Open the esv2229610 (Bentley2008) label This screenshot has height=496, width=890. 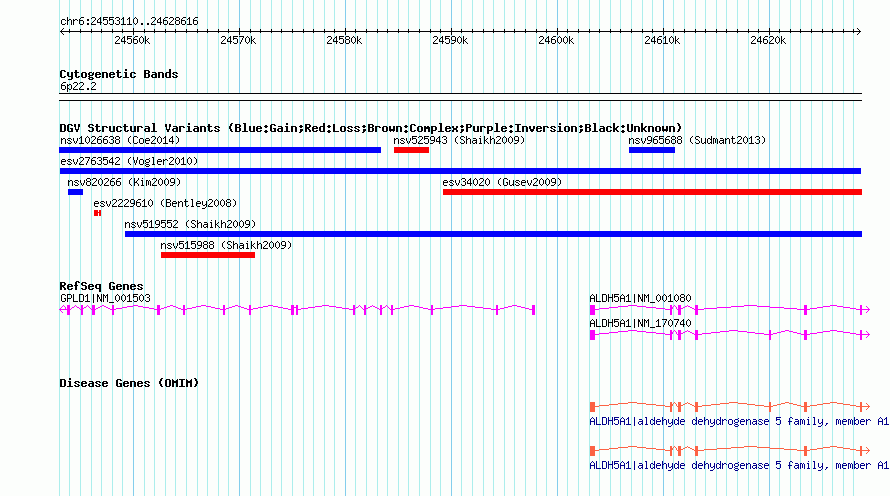pyautogui.click(x=165, y=203)
